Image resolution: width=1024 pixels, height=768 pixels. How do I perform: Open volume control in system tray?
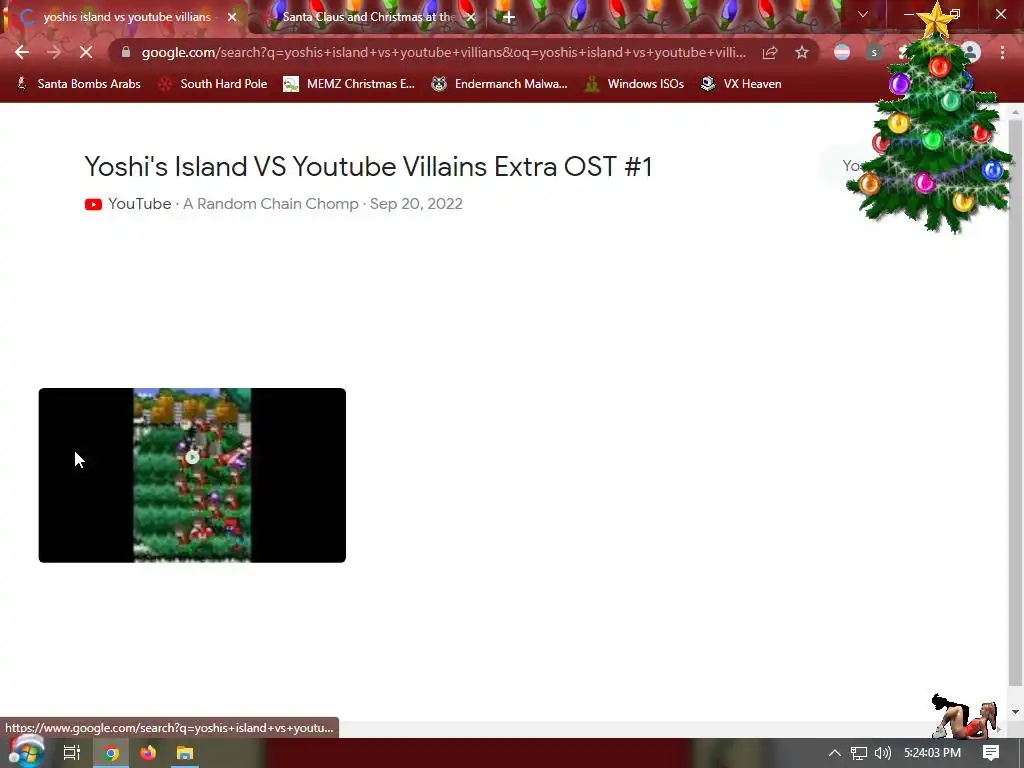[883, 753]
